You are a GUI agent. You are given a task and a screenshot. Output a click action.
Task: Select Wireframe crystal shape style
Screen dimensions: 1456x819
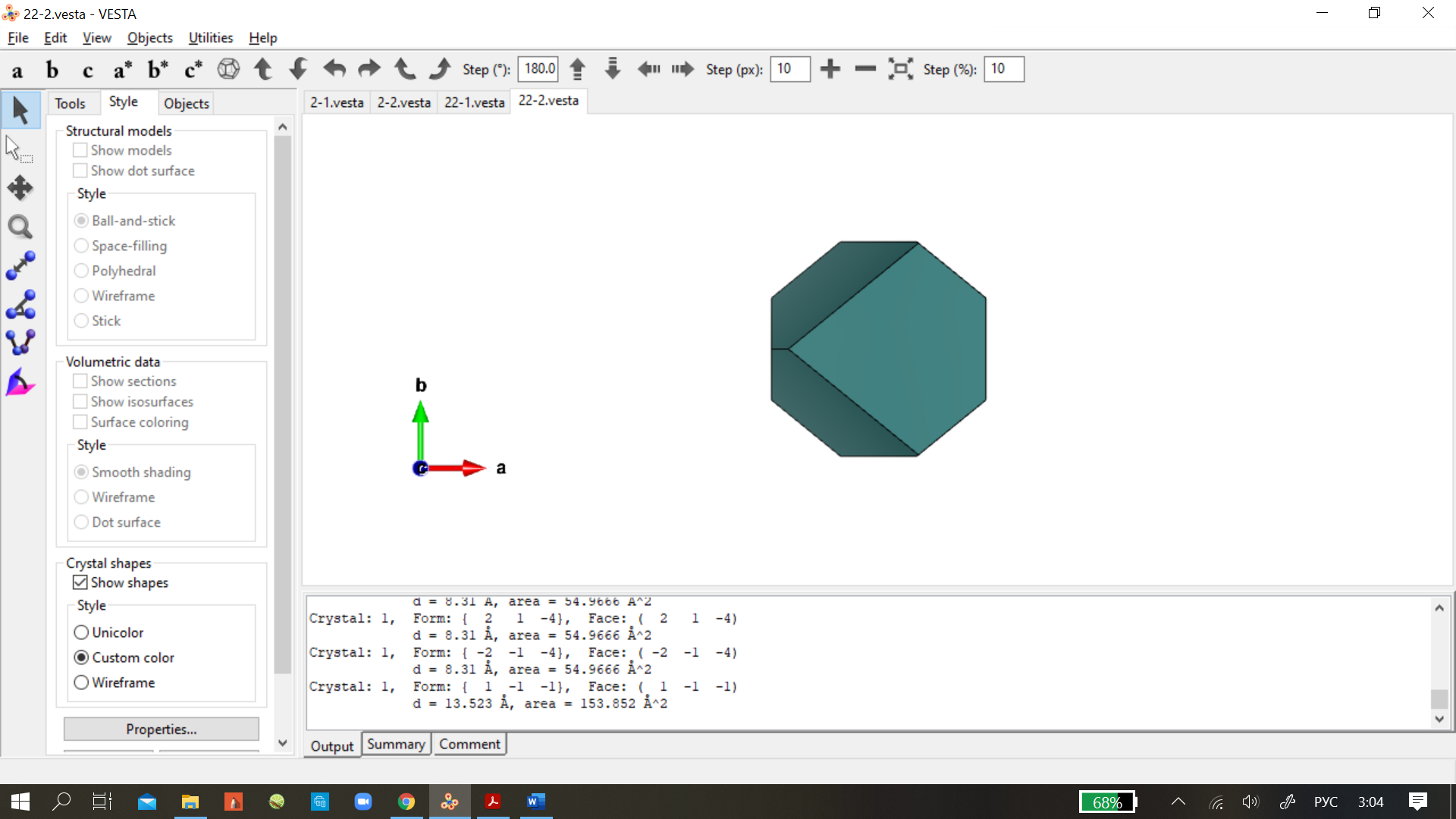point(81,682)
